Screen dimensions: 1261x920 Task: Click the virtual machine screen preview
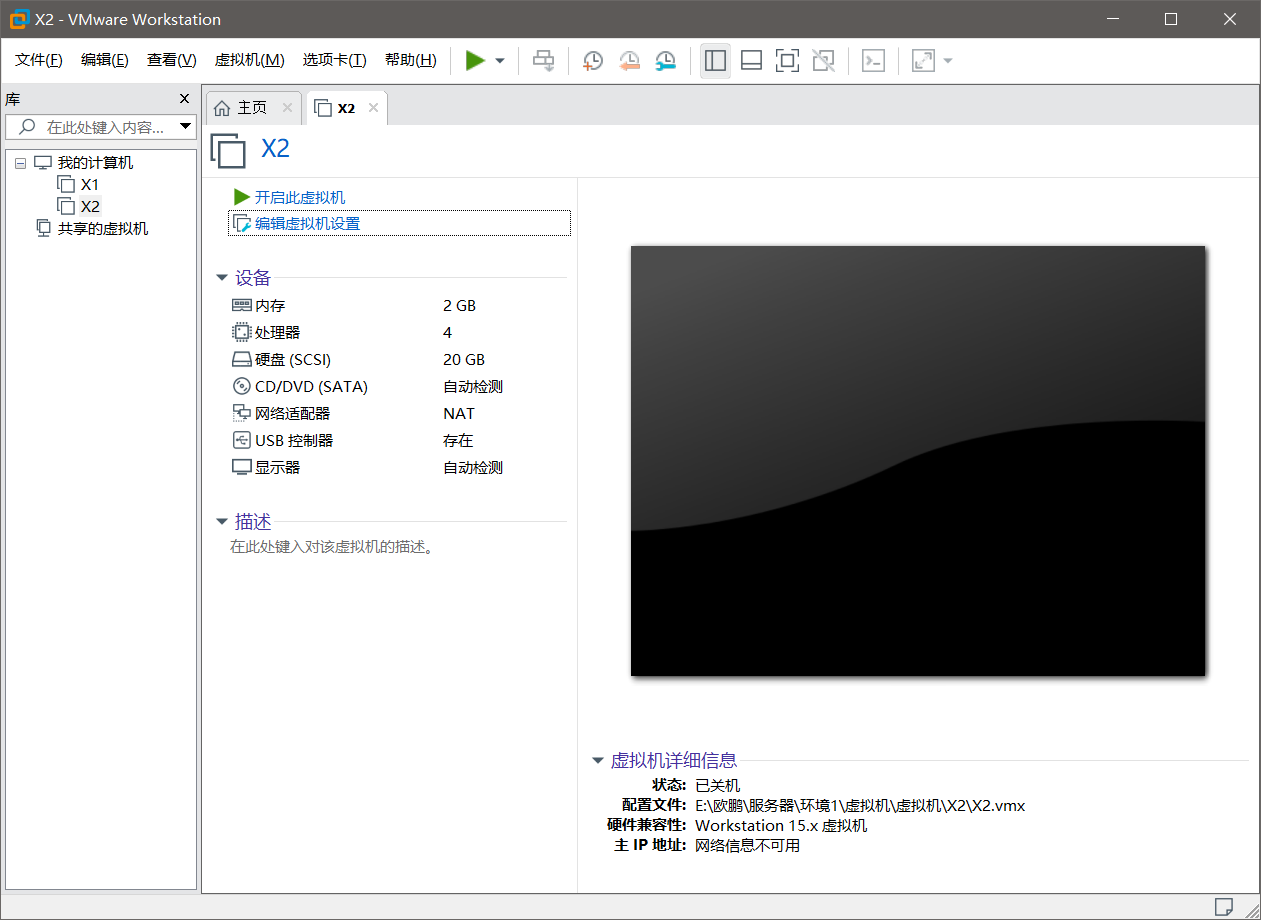coord(918,461)
